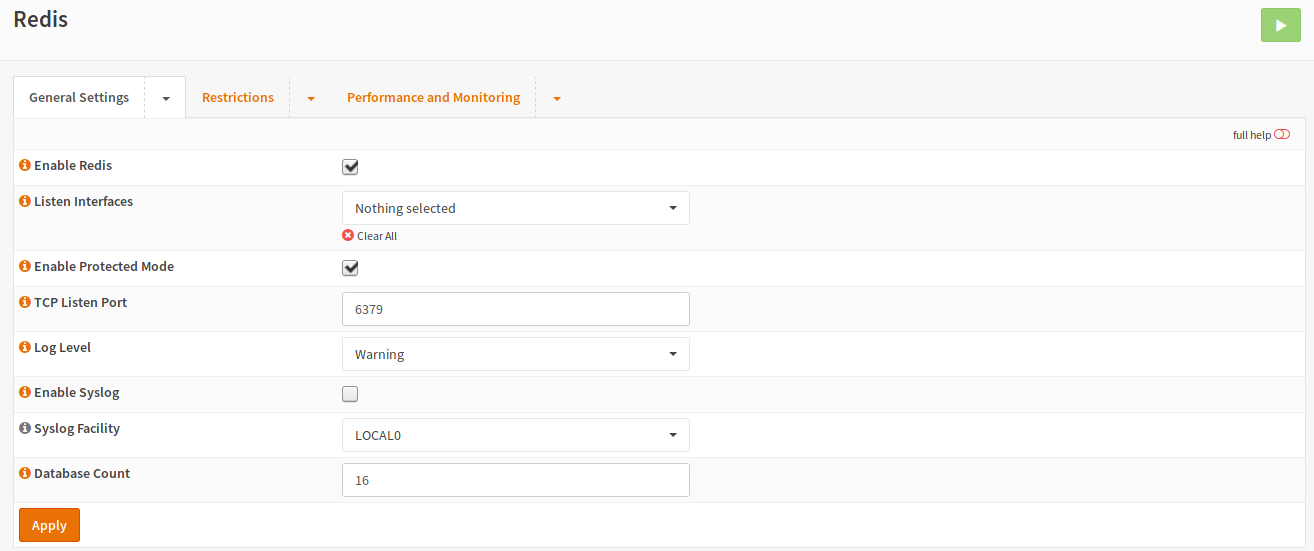Toggle the Enable Protected Mode checkbox
The width and height of the screenshot is (1314, 551).
tap(350, 268)
